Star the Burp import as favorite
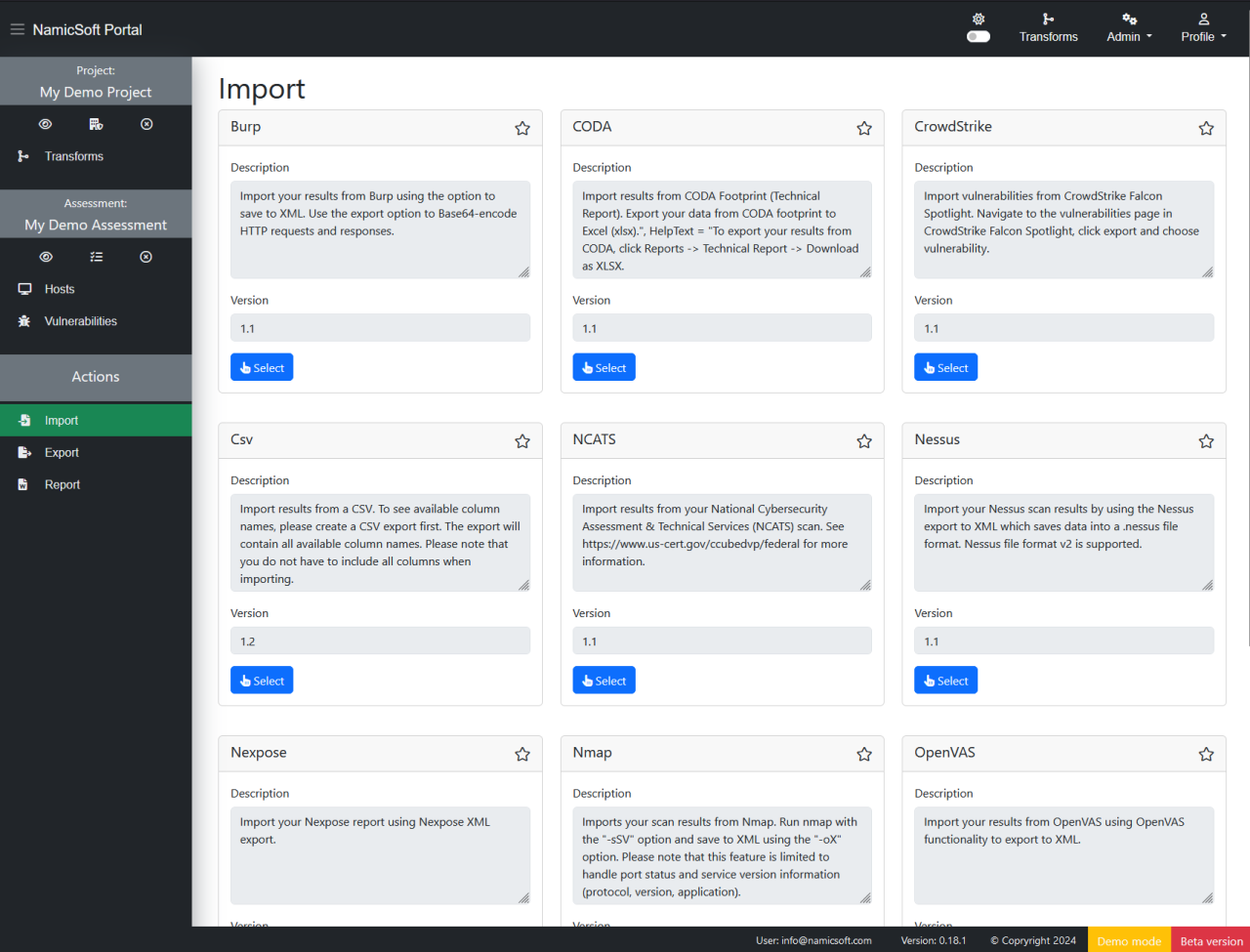The width and height of the screenshot is (1250, 952). tap(521, 127)
